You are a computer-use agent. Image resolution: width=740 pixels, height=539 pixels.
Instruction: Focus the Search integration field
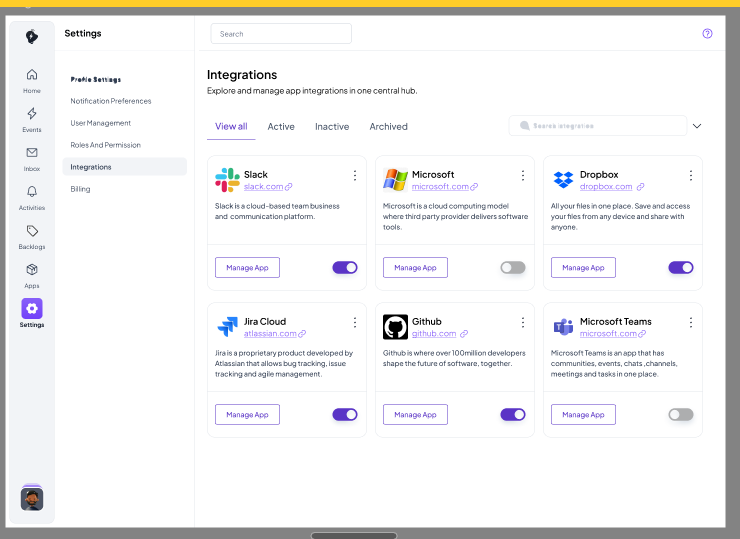pyautogui.click(x=597, y=126)
